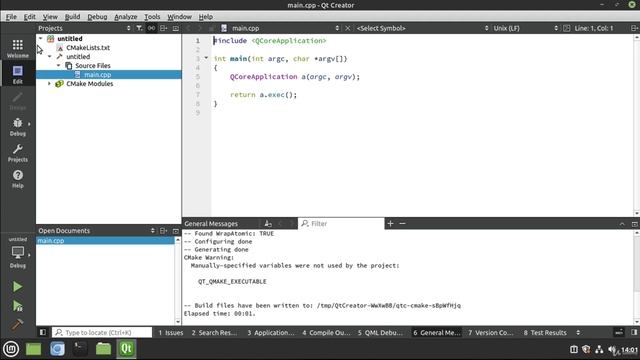Collapse the untitled target node
640x360 pixels.
(x=49, y=56)
